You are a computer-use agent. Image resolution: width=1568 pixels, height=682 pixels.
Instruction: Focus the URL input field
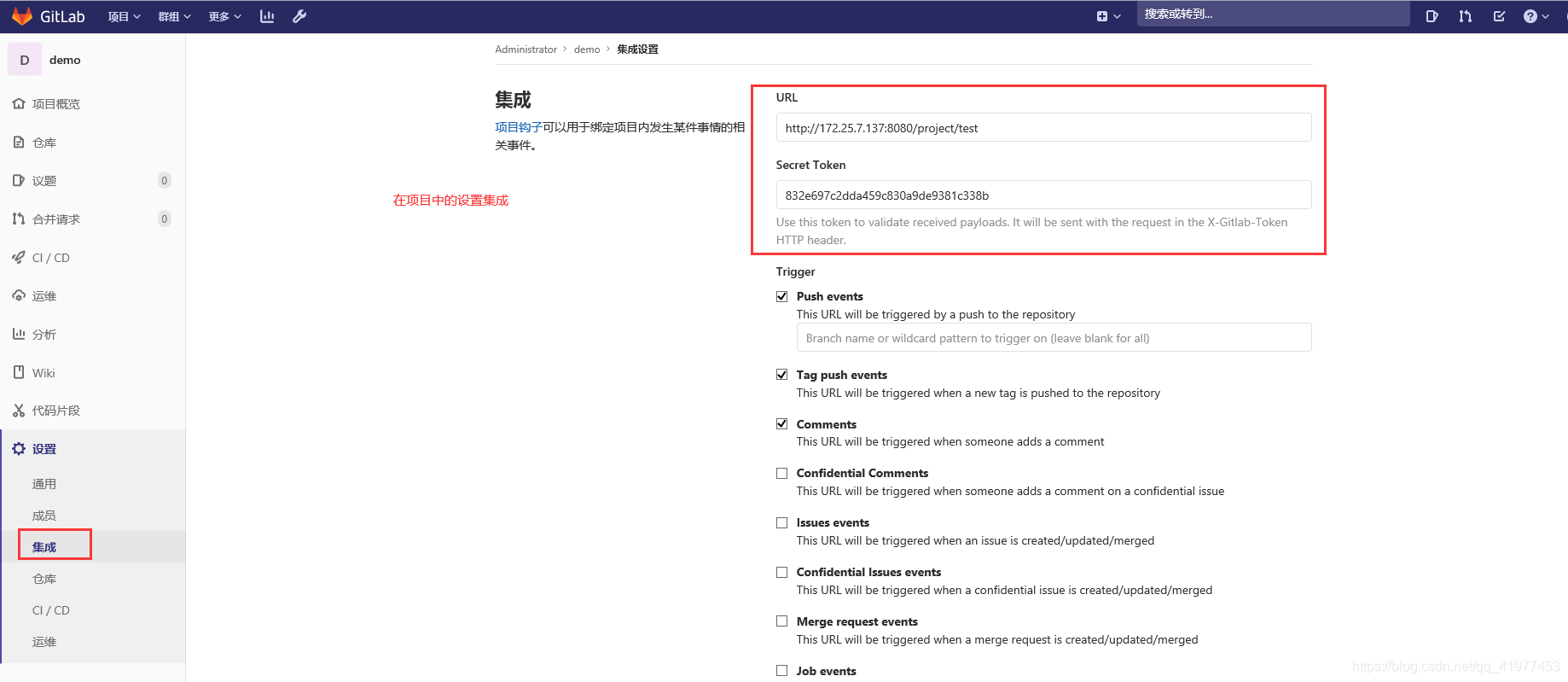(x=1043, y=127)
